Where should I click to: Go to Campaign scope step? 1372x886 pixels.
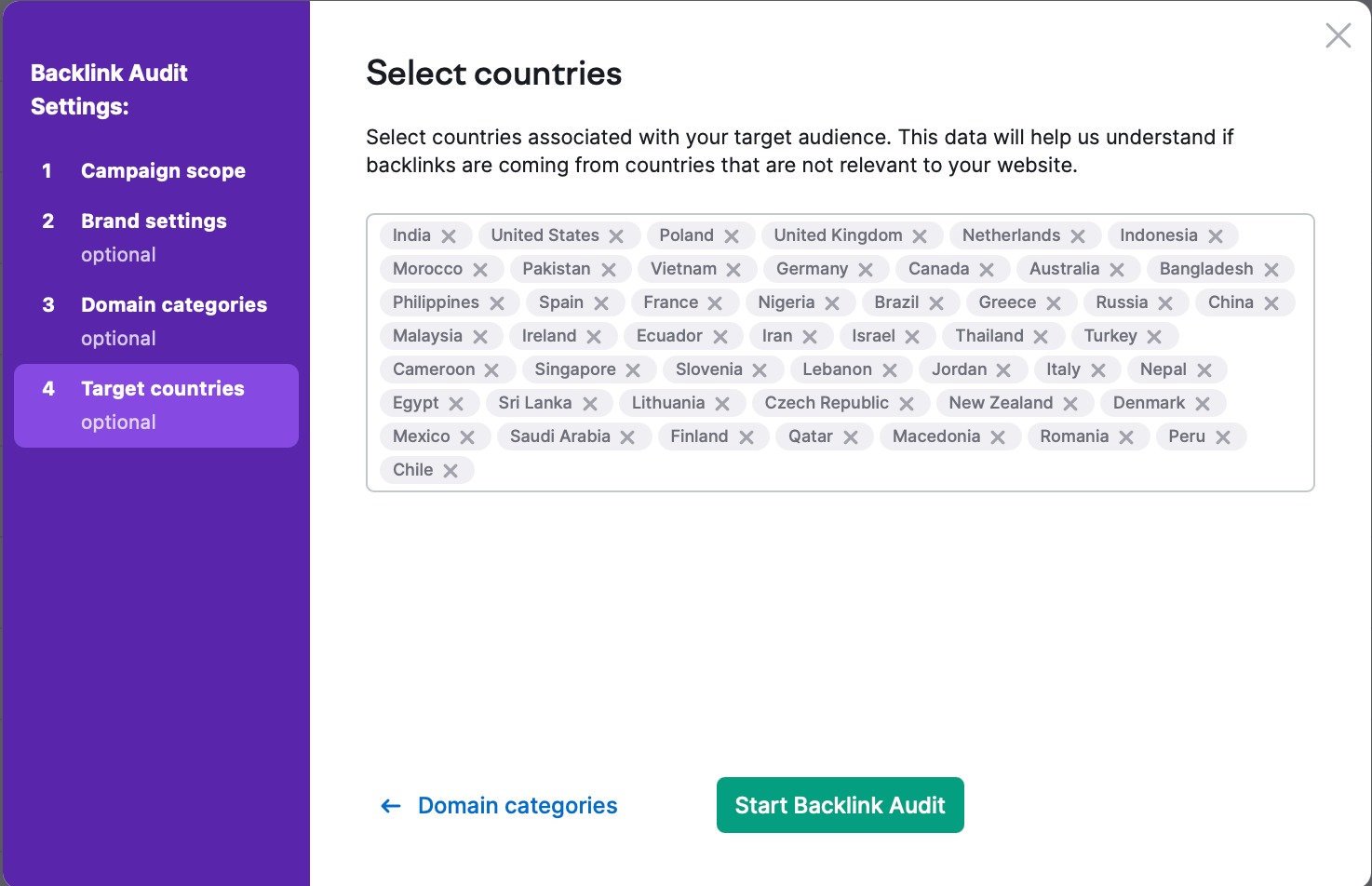click(163, 171)
